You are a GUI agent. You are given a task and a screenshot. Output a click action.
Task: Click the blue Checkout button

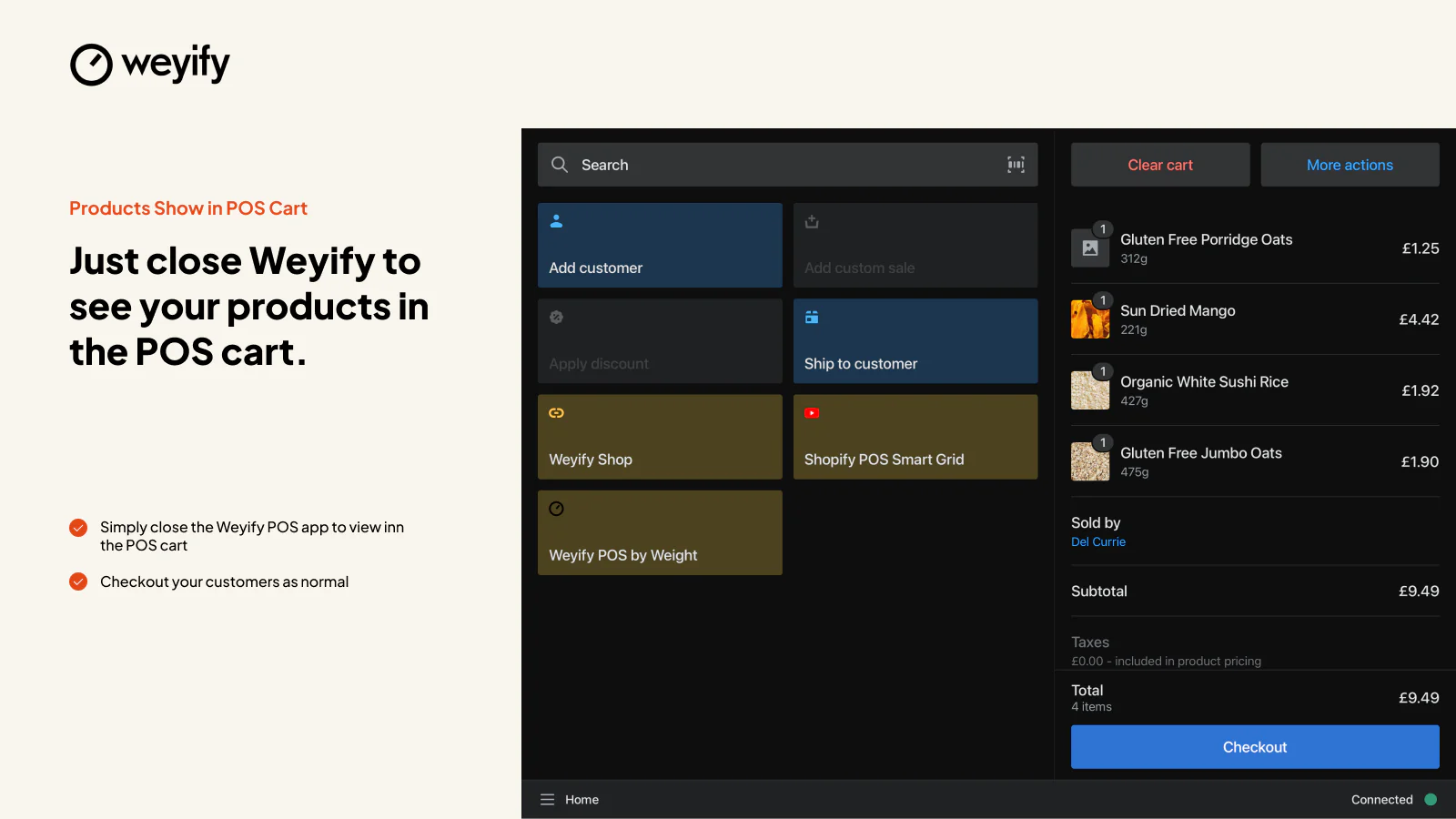[x=1255, y=747]
